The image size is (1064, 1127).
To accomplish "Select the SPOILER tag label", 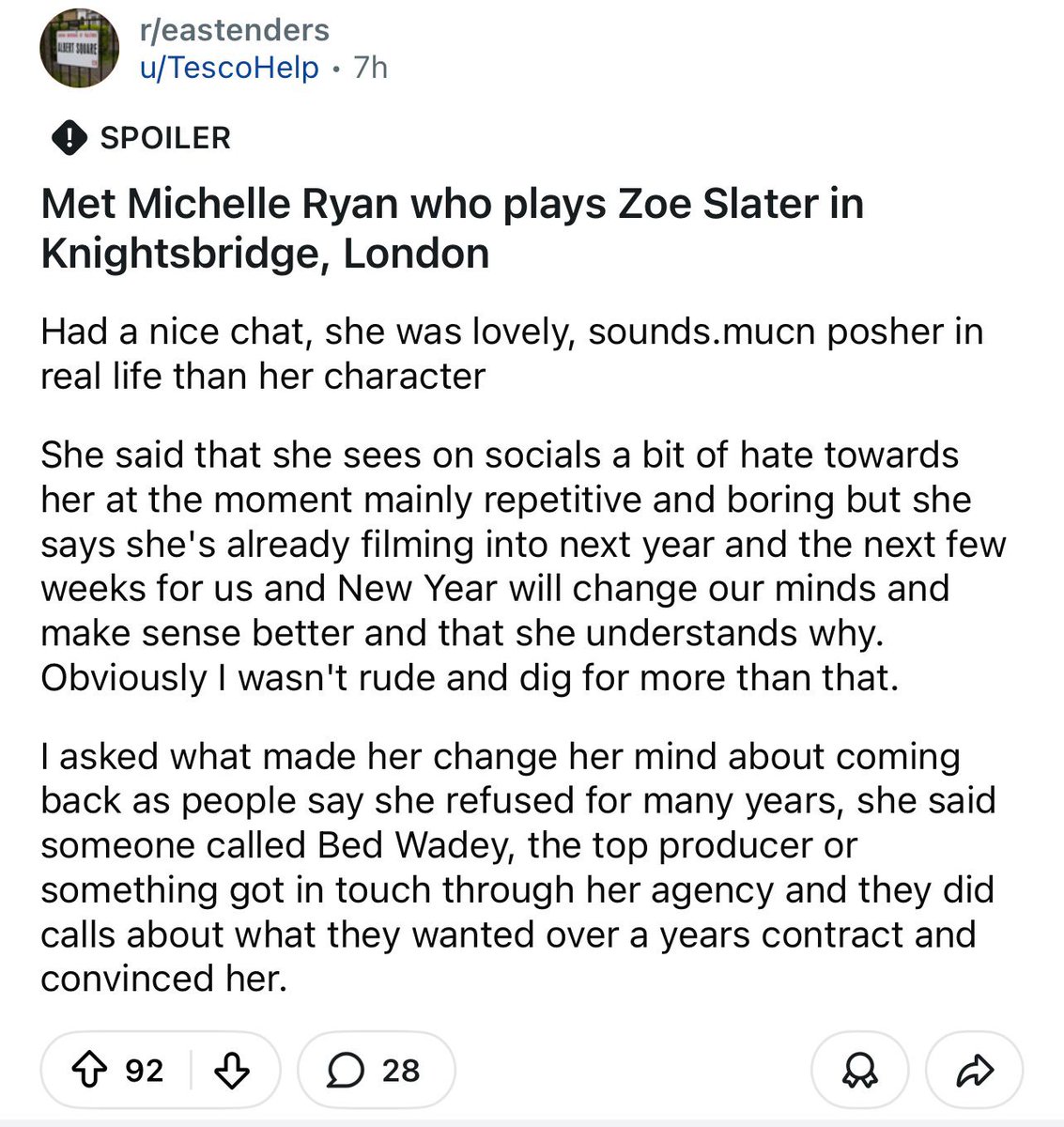I will click(x=165, y=138).
